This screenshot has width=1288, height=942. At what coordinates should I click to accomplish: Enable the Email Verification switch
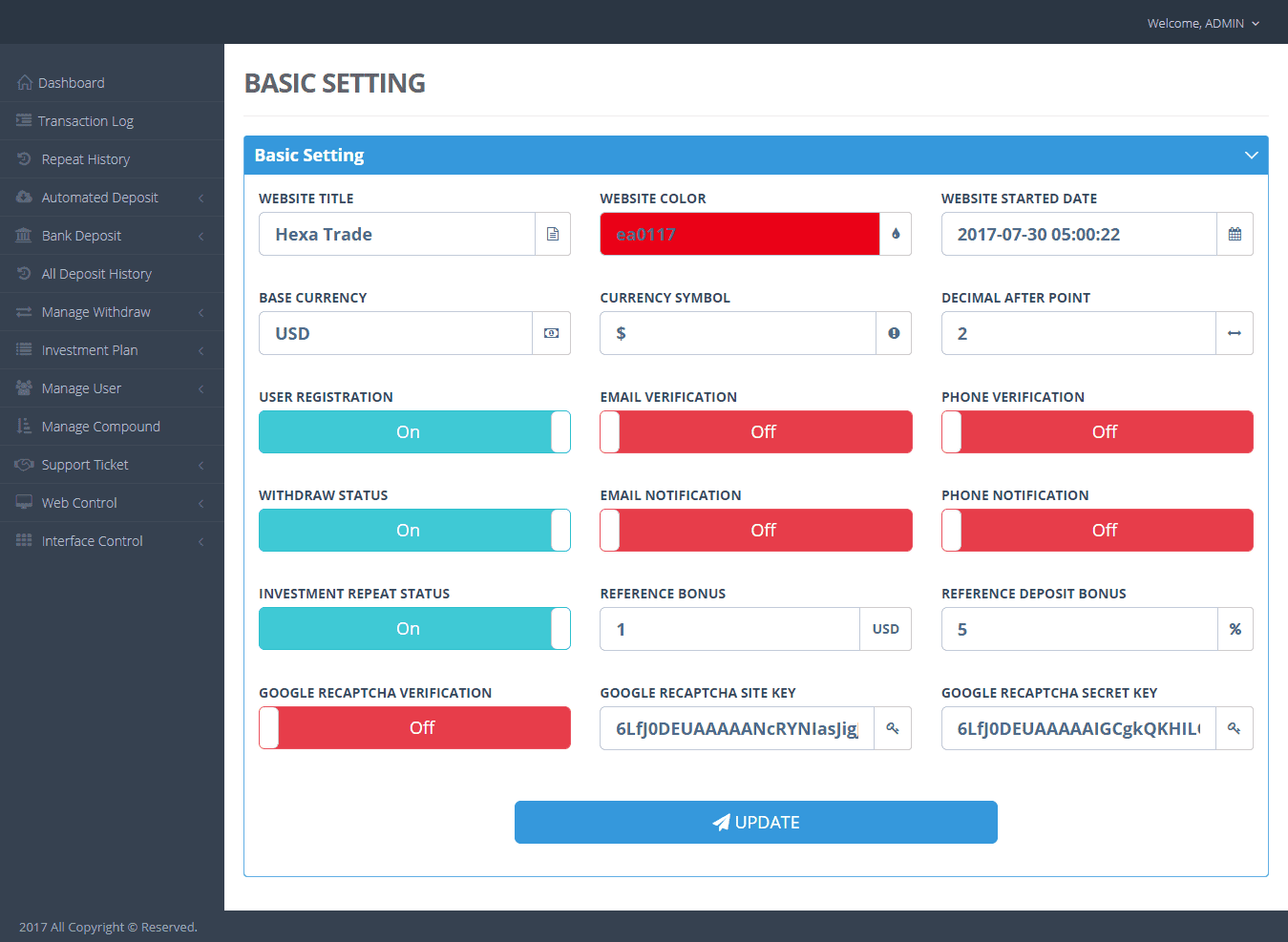755,431
